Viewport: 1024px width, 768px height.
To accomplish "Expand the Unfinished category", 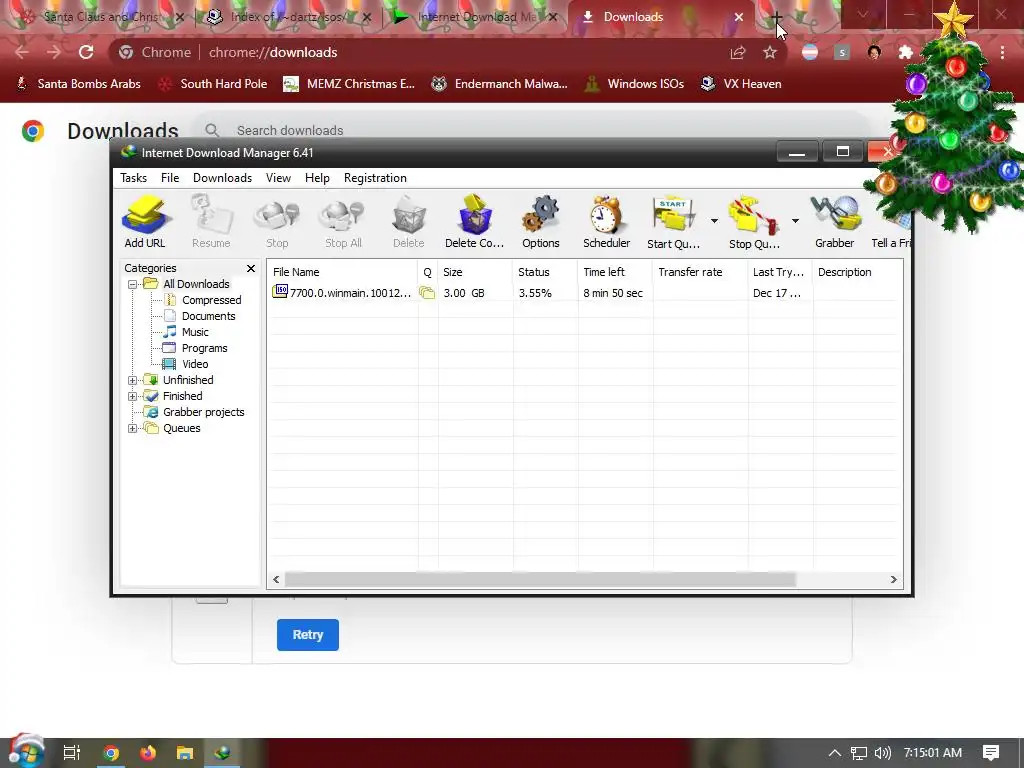I will [x=133, y=380].
